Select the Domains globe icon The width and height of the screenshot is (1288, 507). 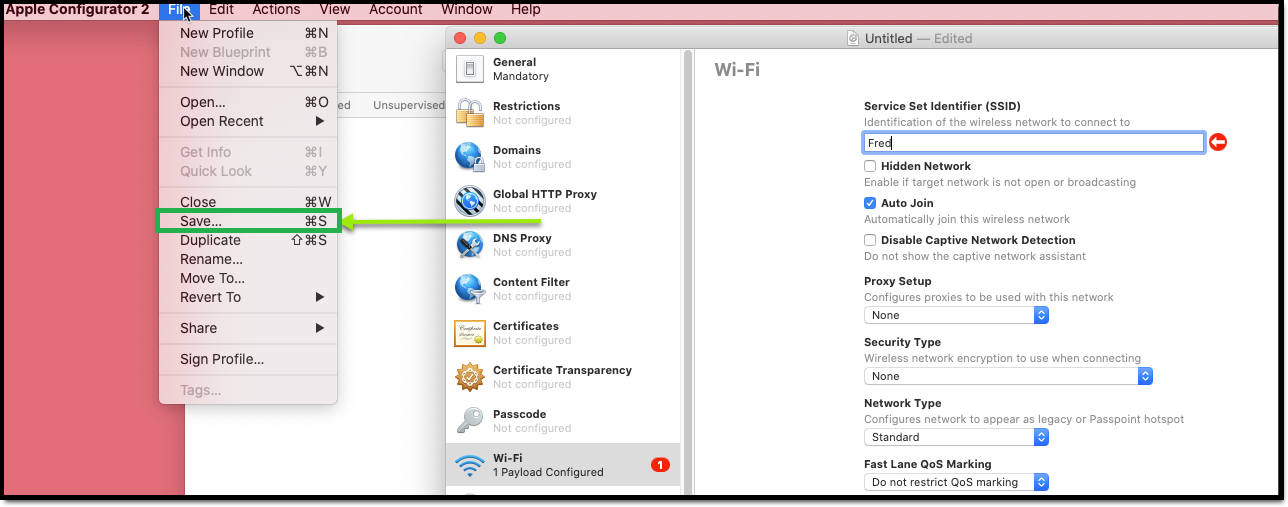coord(470,157)
